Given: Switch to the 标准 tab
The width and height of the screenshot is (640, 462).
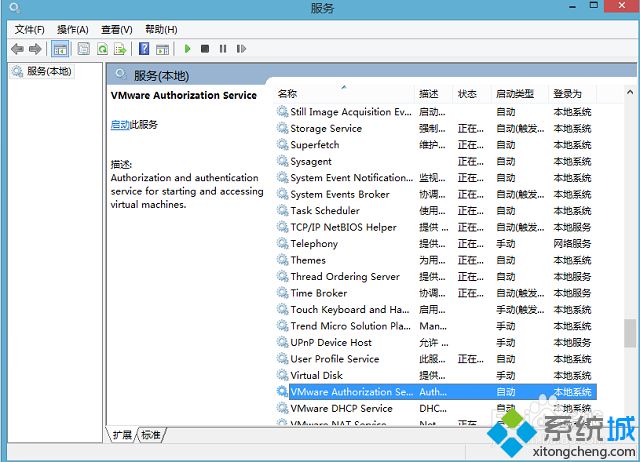Looking at the screenshot, I should tap(151, 435).
